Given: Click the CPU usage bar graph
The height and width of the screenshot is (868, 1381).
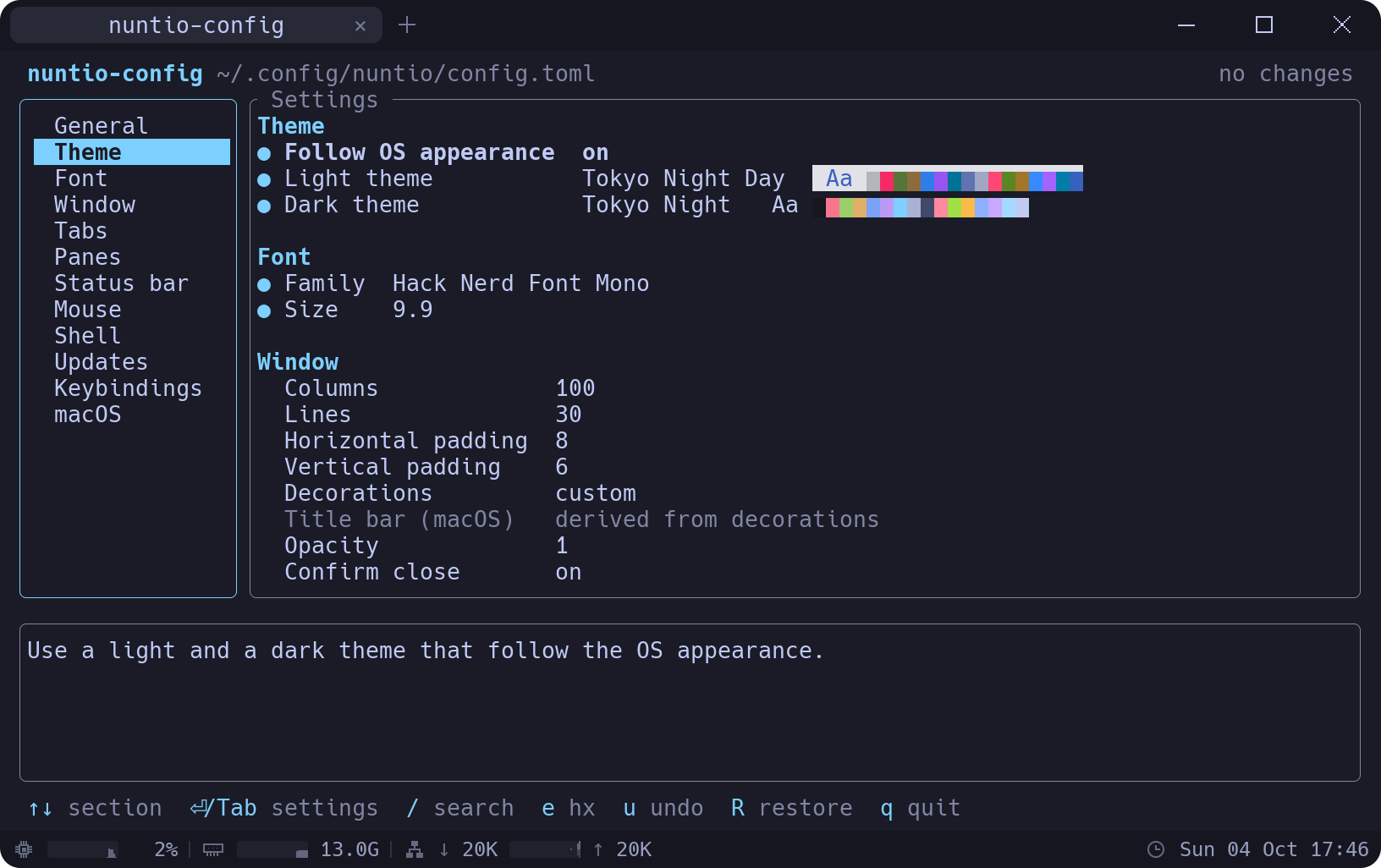Looking at the screenshot, I should click(x=82, y=849).
